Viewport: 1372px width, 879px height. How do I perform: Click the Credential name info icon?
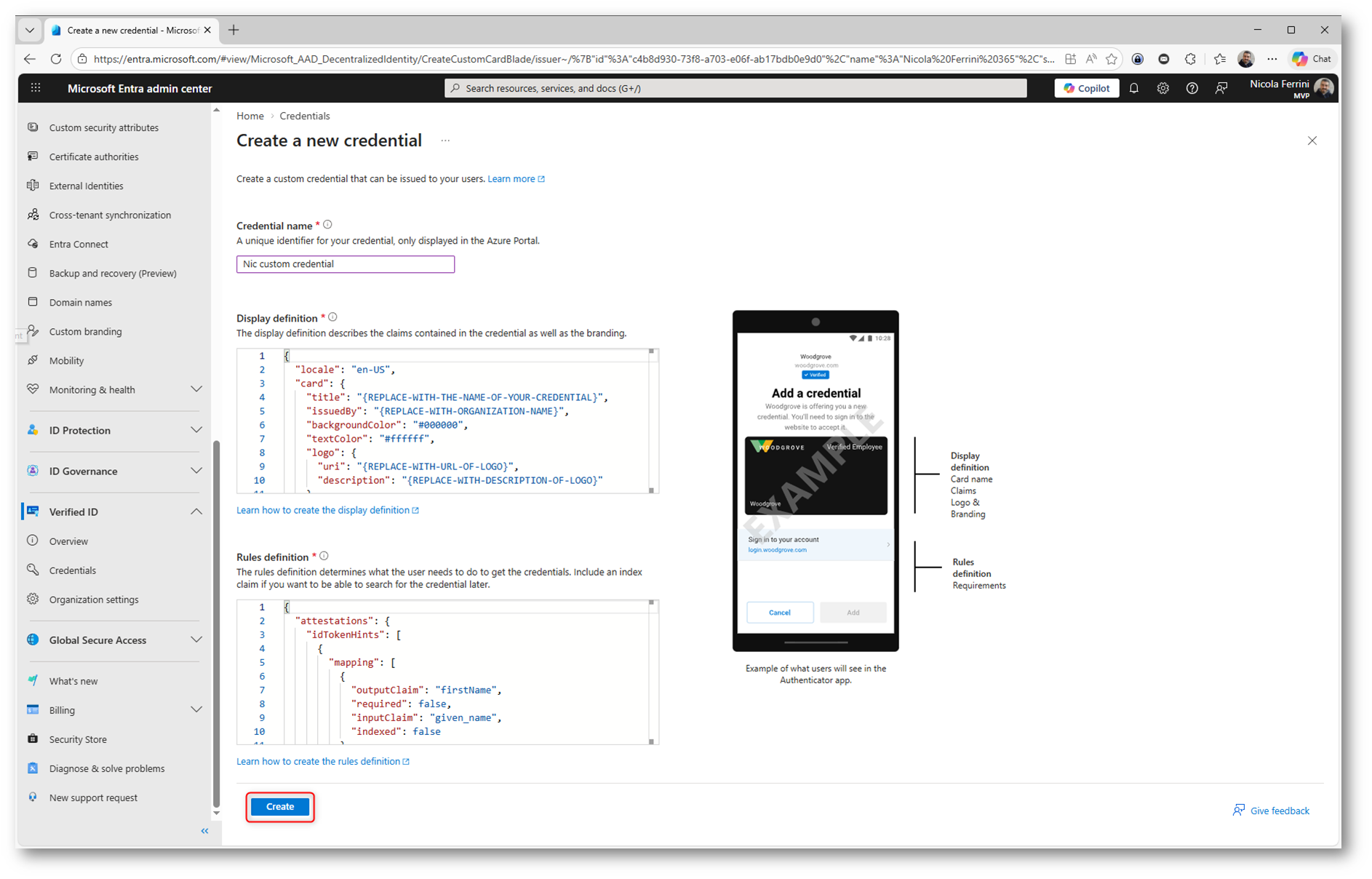[x=327, y=225]
